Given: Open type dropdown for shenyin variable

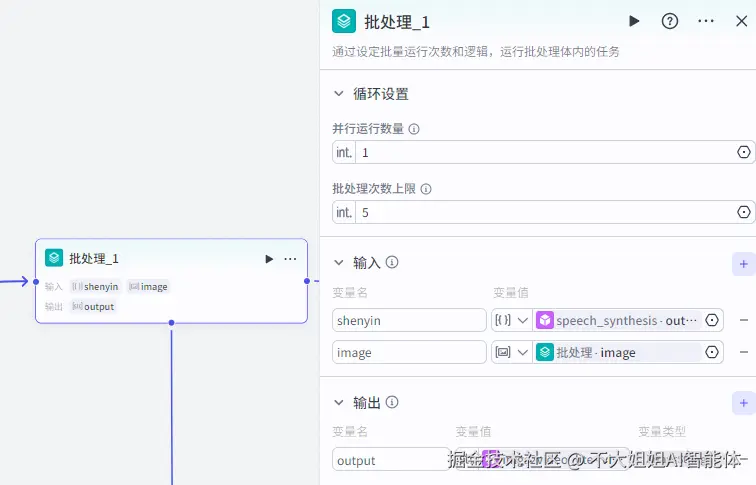Looking at the screenshot, I should [512, 321].
